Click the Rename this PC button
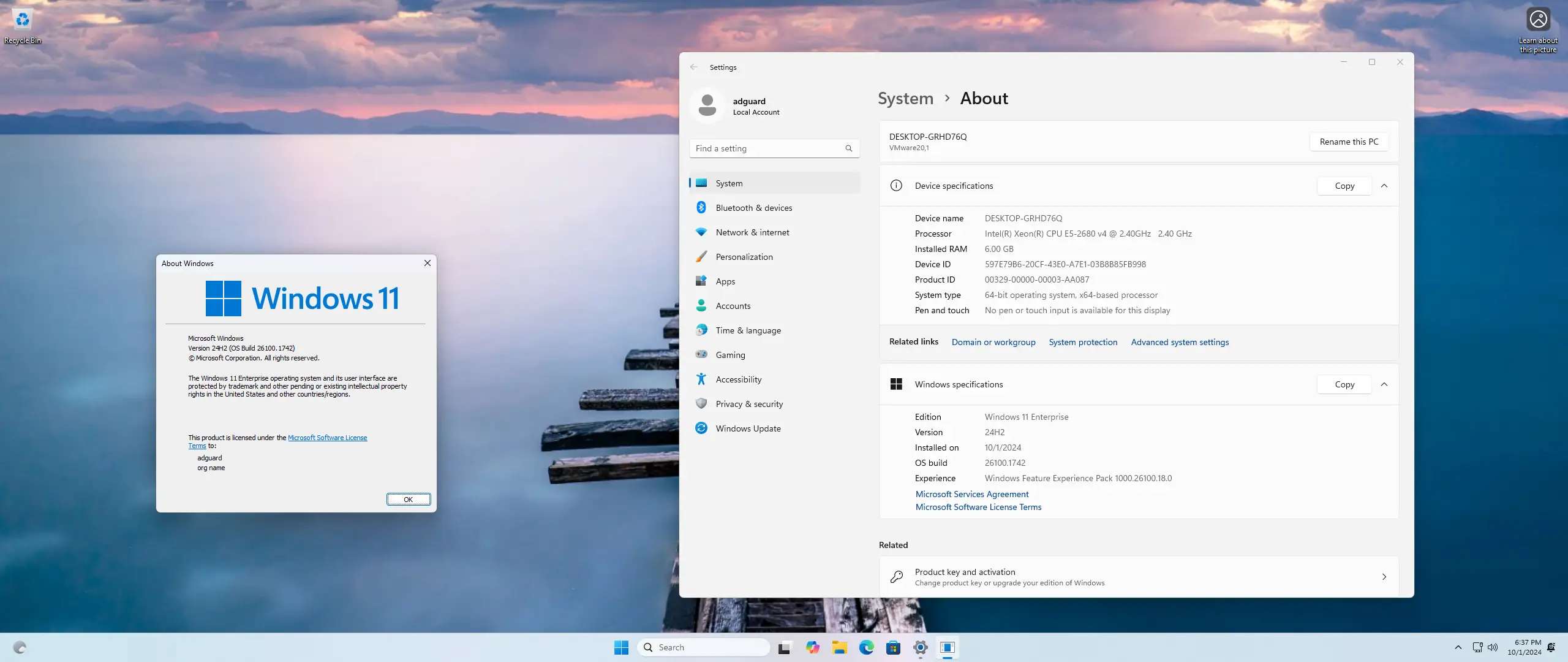The height and width of the screenshot is (662, 1568). [1348, 141]
